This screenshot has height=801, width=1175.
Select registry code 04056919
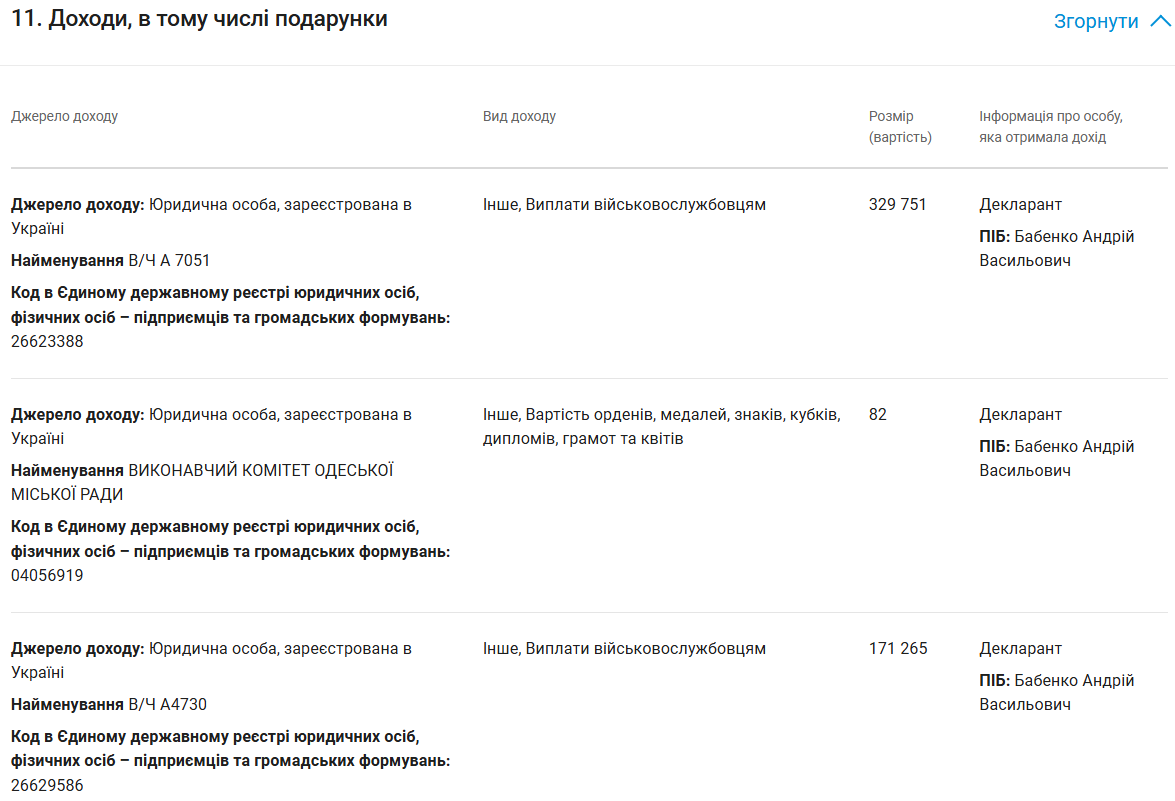click(47, 575)
